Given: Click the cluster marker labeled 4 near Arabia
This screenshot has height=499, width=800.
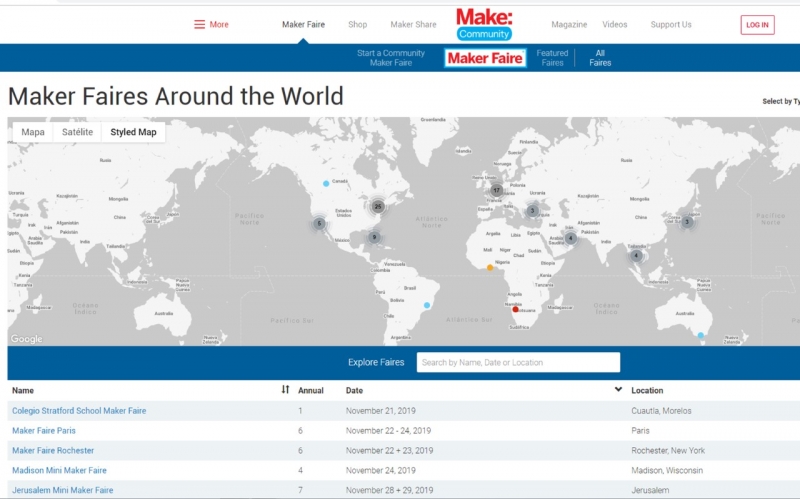Looking at the screenshot, I should [x=570, y=238].
